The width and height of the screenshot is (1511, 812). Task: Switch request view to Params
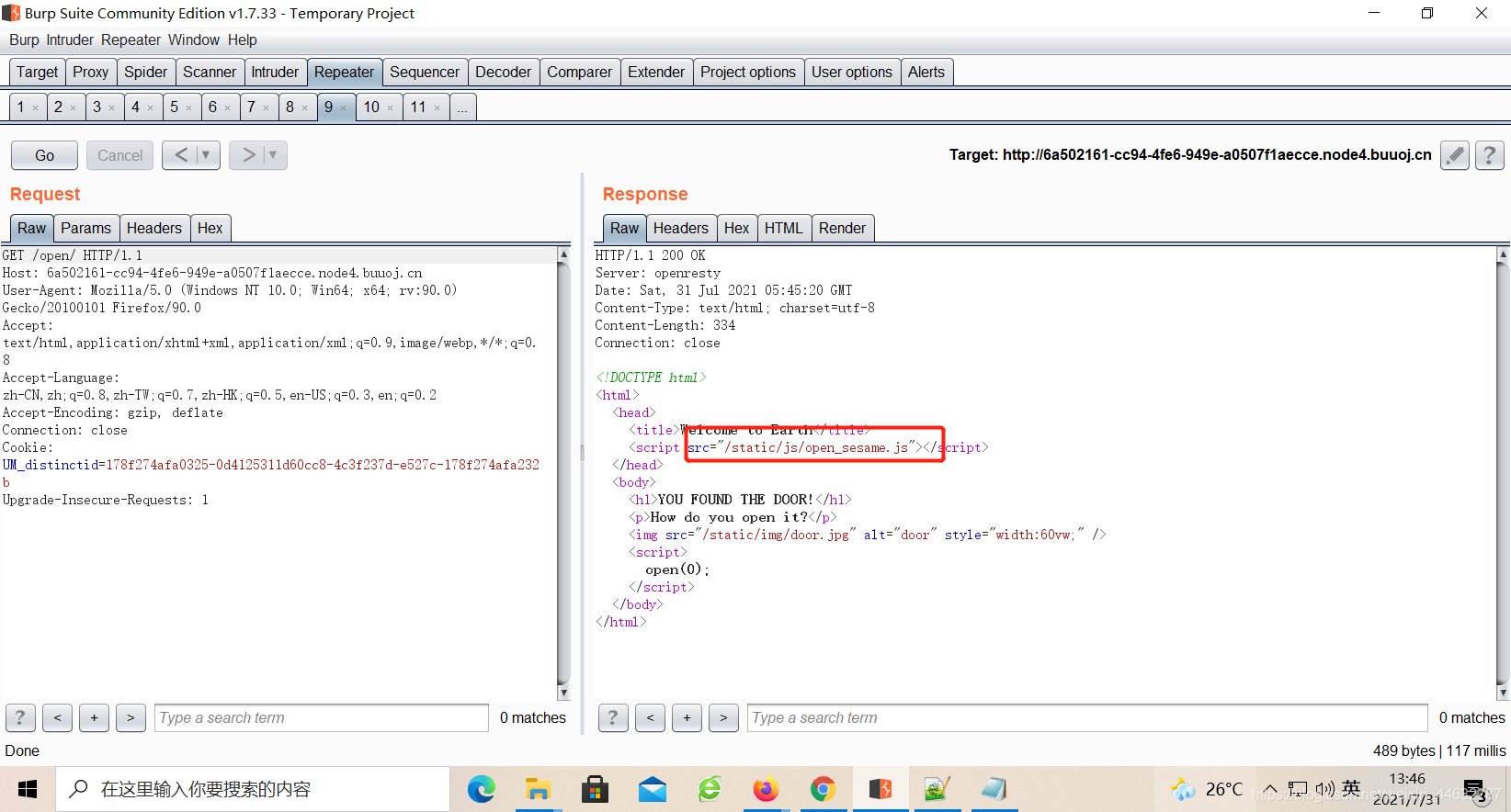(85, 228)
